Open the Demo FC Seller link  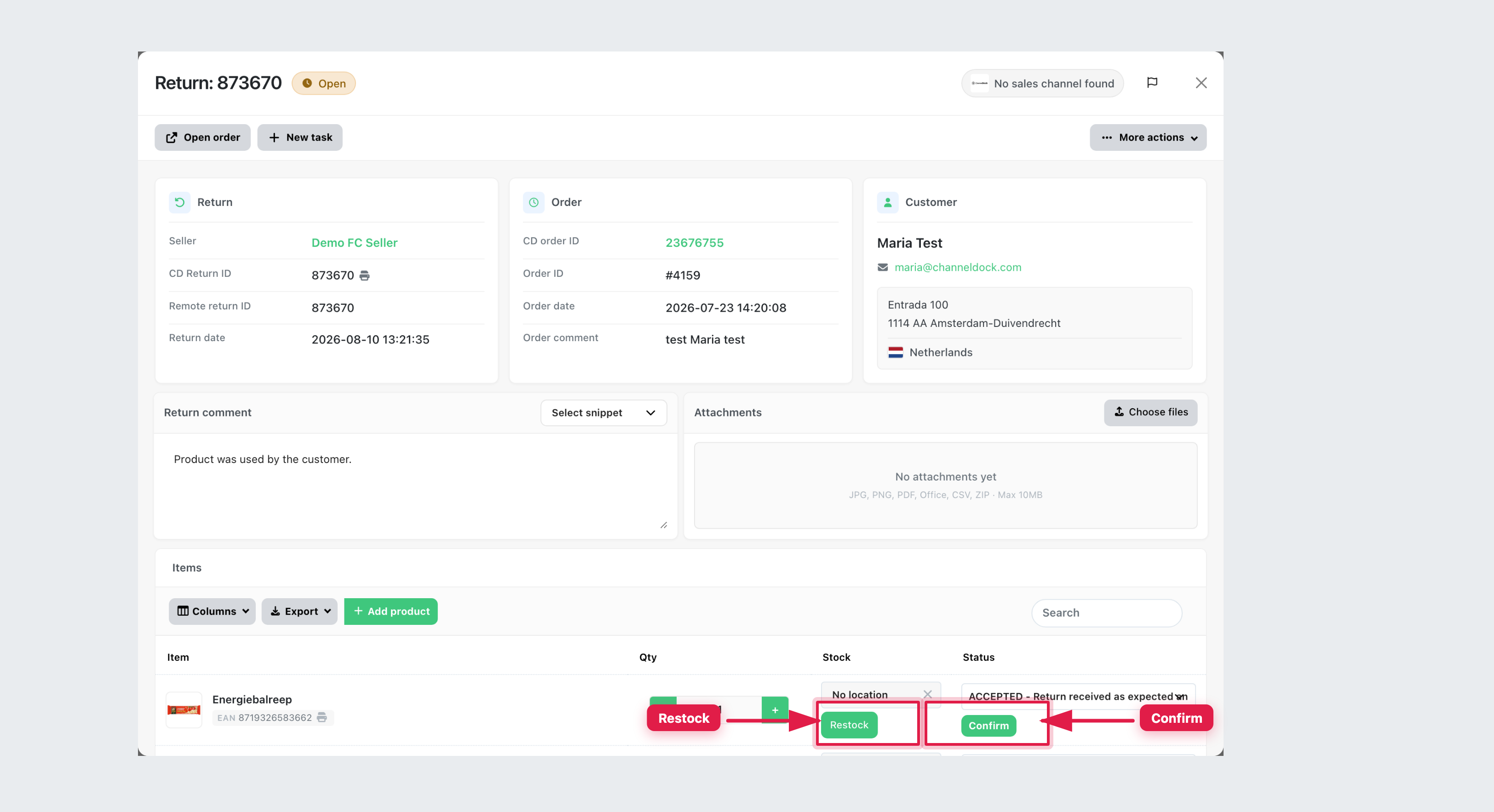point(354,243)
